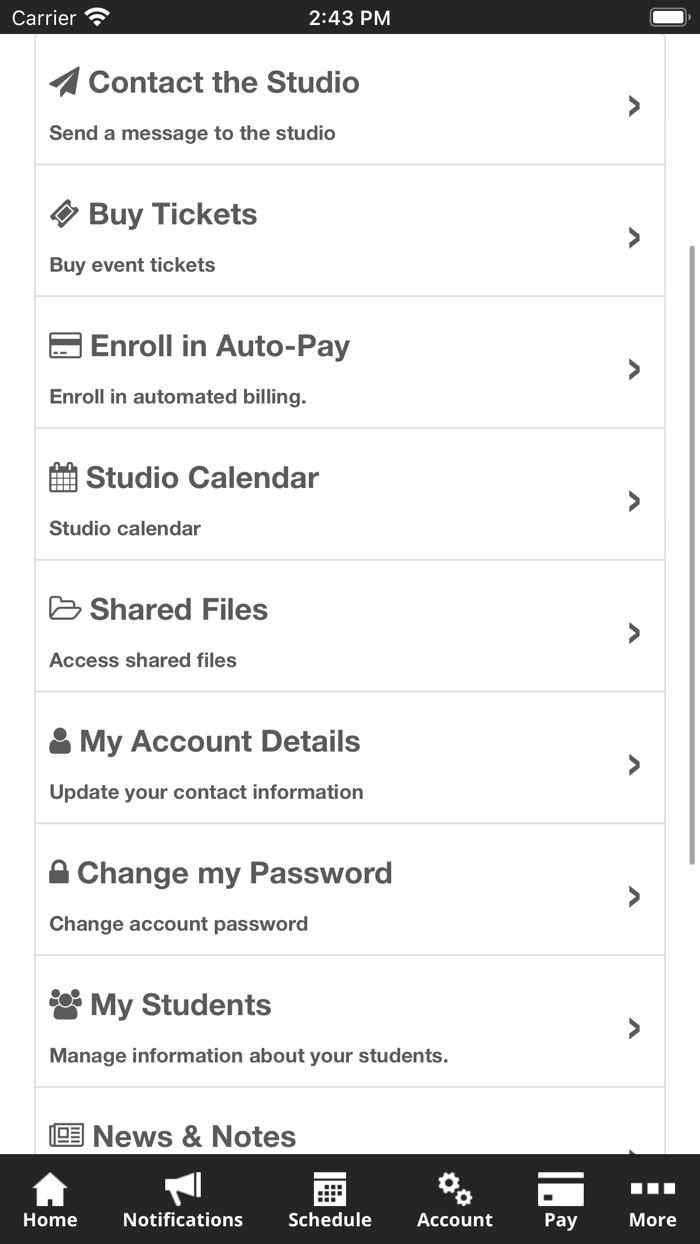Tap the person icon beside Account Details
The height and width of the screenshot is (1244, 700).
(60, 741)
